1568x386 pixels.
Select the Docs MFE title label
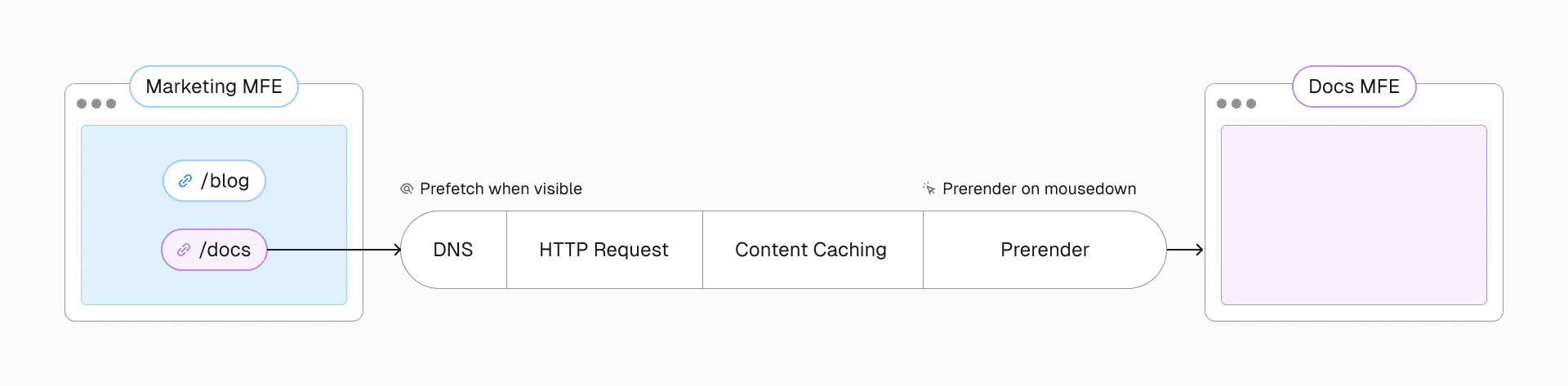pos(1354,87)
